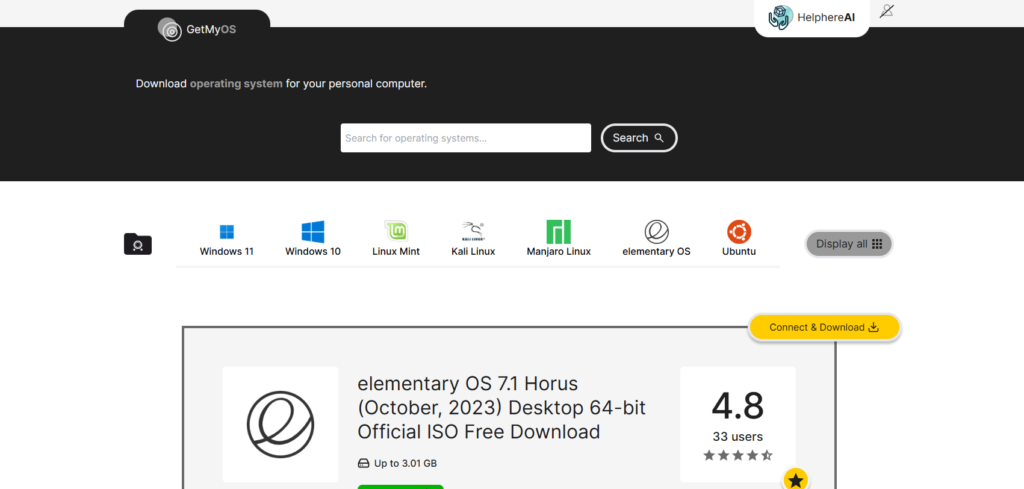This screenshot has width=1024, height=489.
Task: Click the operating system highlighted word
Action: pyautogui.click(x=236, y=84)
